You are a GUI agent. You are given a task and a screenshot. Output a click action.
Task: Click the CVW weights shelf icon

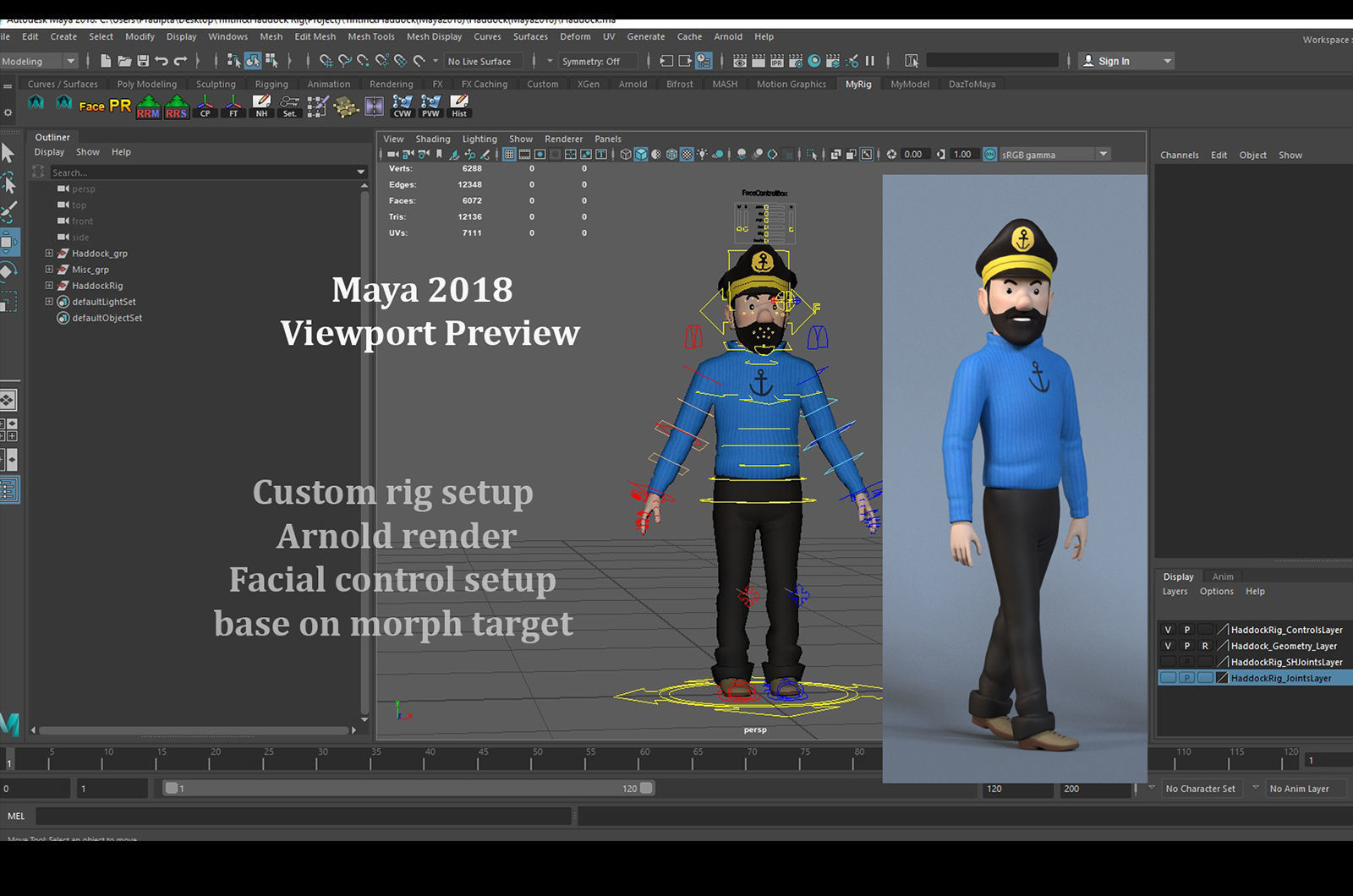point(403,107)
